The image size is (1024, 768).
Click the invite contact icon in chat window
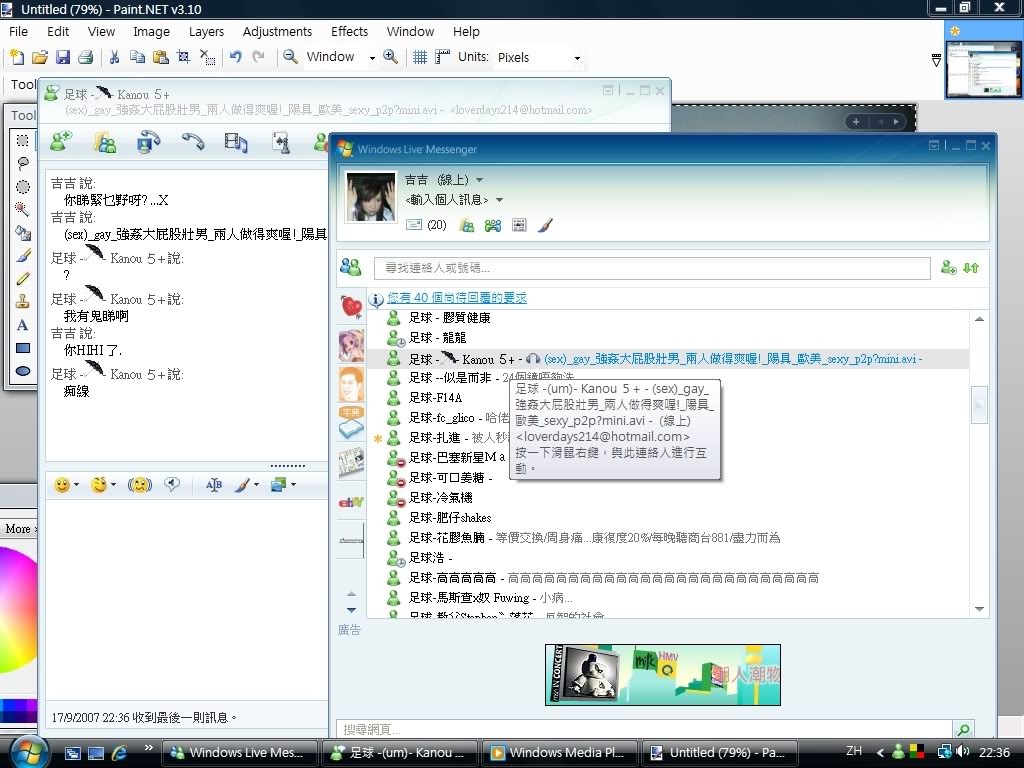point(61,141)
